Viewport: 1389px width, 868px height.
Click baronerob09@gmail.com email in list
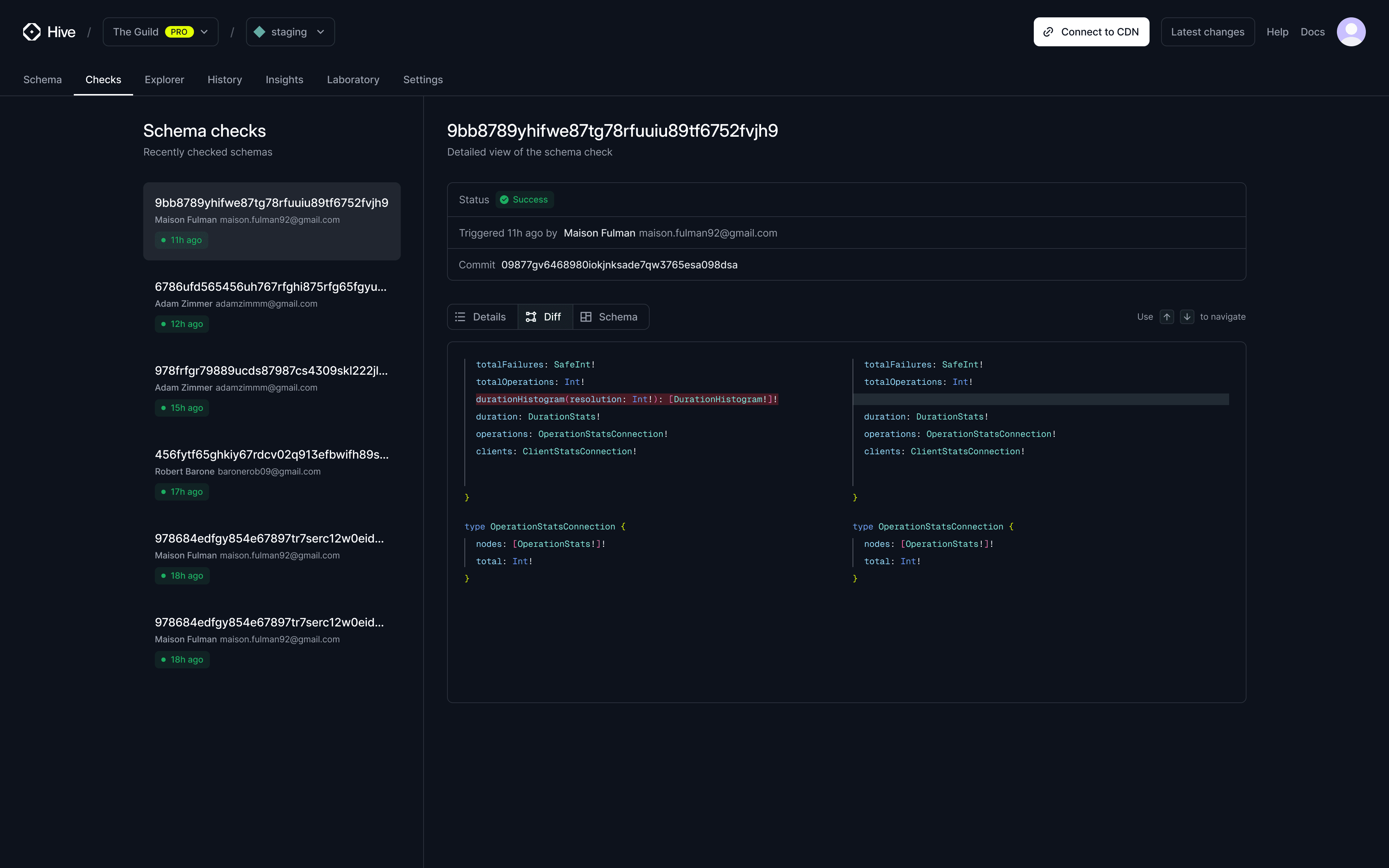[x=269, y=471]
